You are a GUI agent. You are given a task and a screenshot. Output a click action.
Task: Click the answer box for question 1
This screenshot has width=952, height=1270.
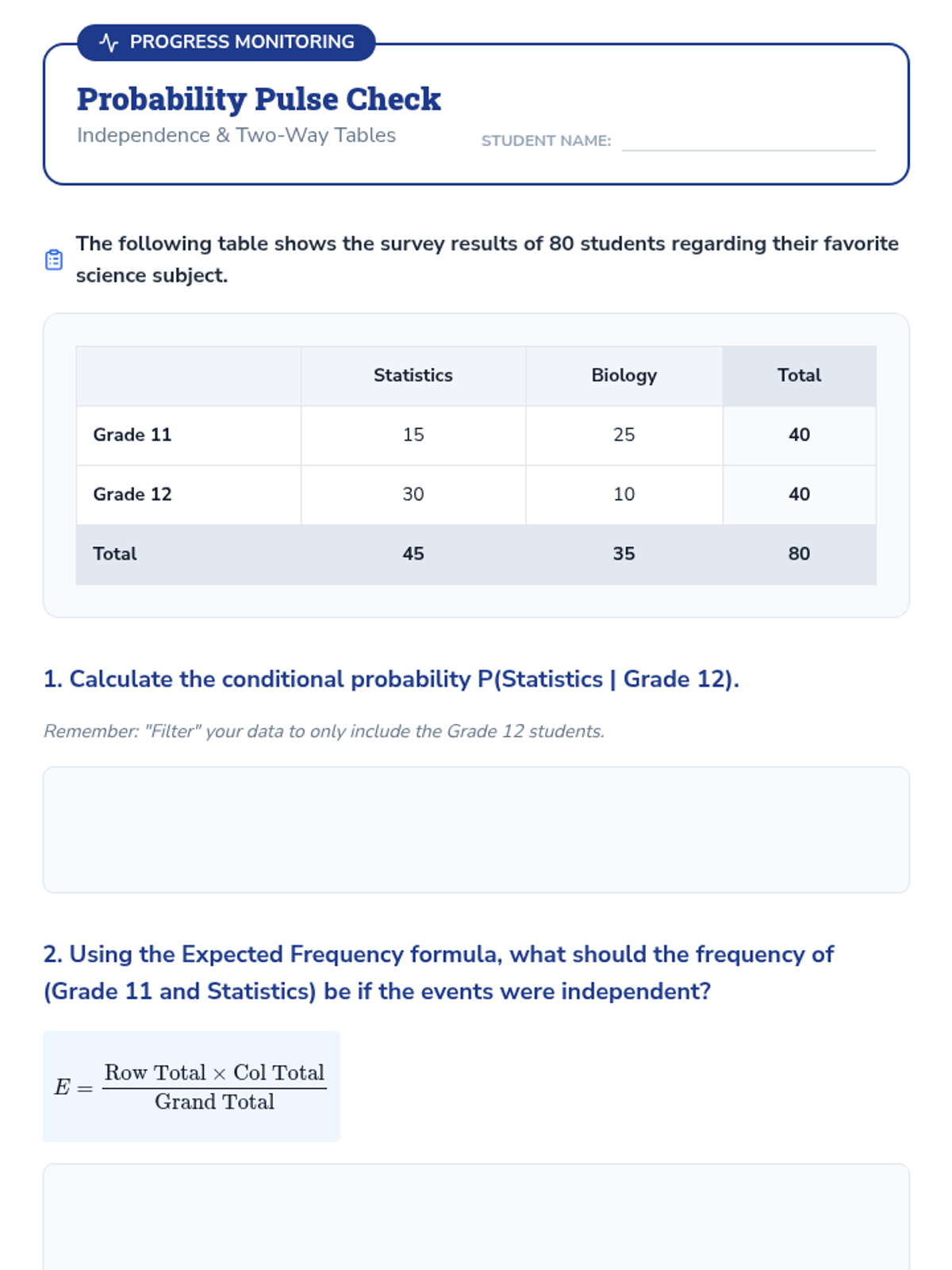click(476, 829)
